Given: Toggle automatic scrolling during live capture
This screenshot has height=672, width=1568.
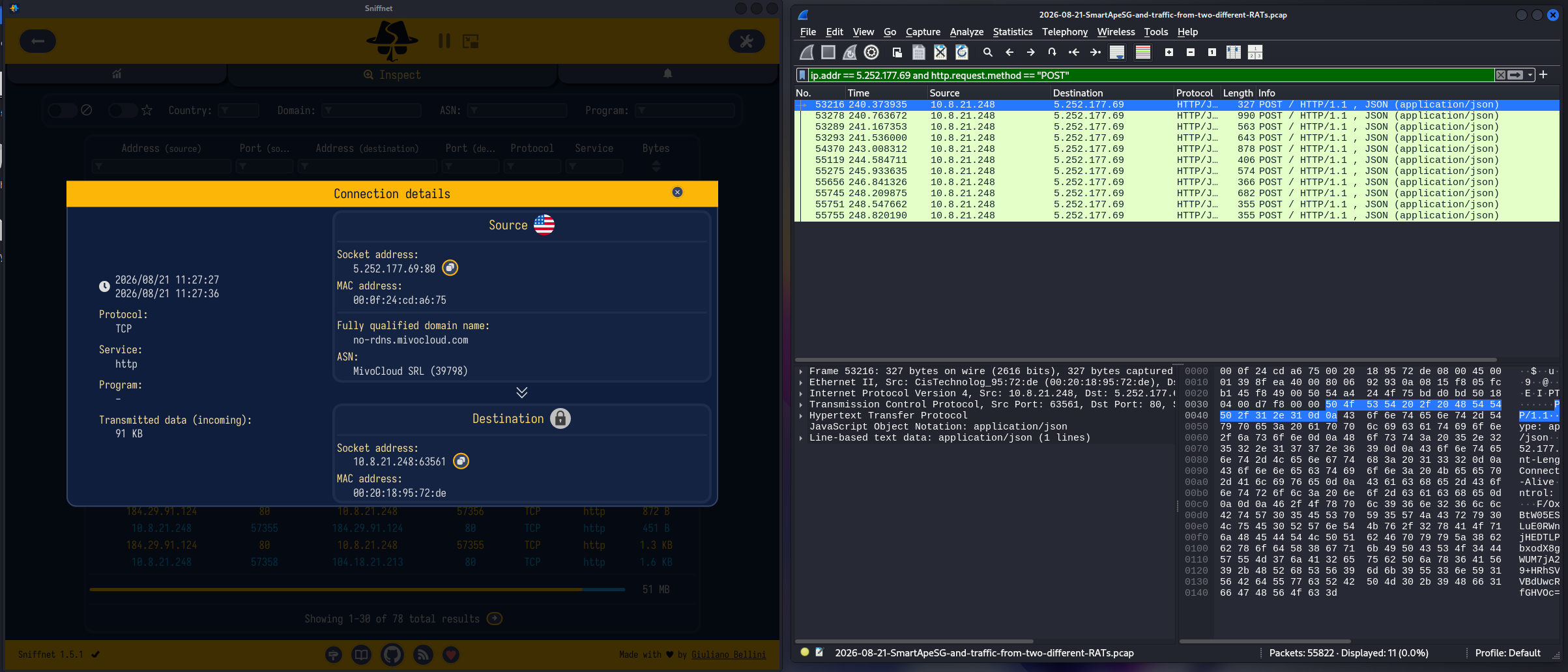Looking at the screenshot, I should (1117, 52).
